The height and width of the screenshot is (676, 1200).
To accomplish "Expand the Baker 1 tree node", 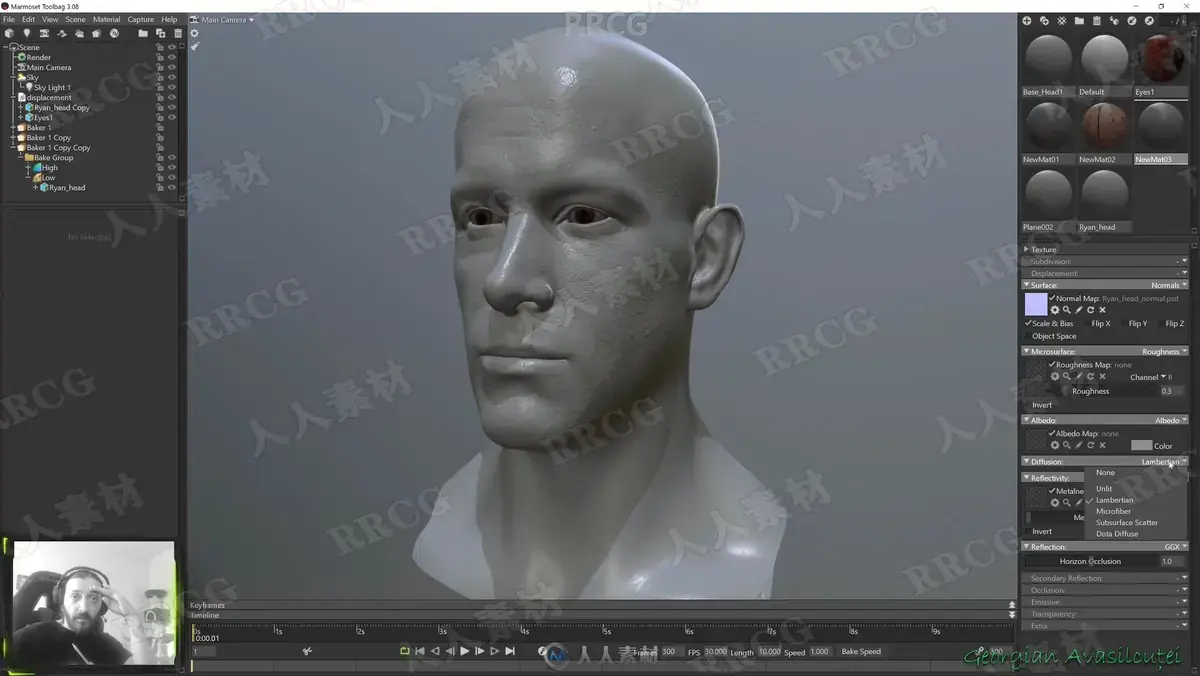I will [x=13, y=127].
